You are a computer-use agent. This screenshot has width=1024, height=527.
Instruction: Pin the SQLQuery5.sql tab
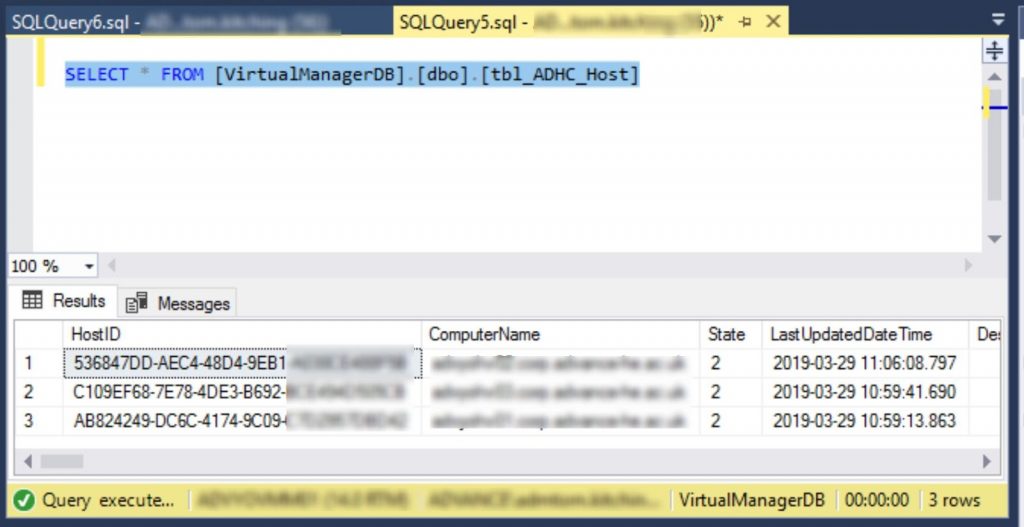click(744, 22)
